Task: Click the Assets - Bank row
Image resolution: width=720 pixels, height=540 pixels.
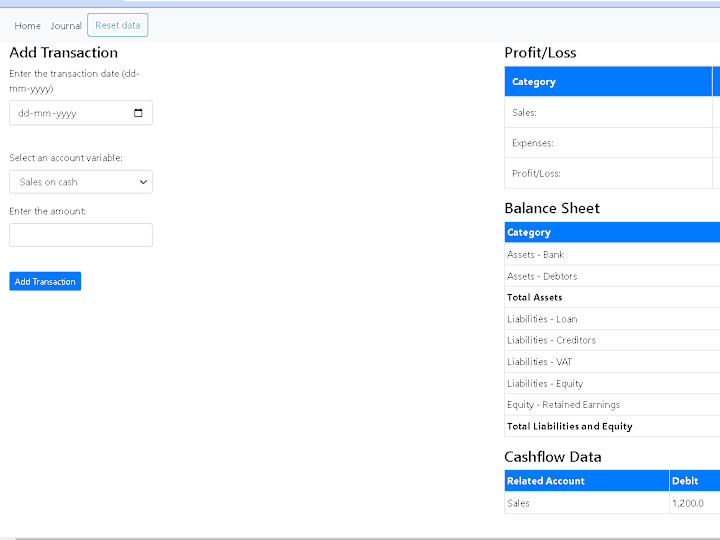Action: (x=612, y=254)
